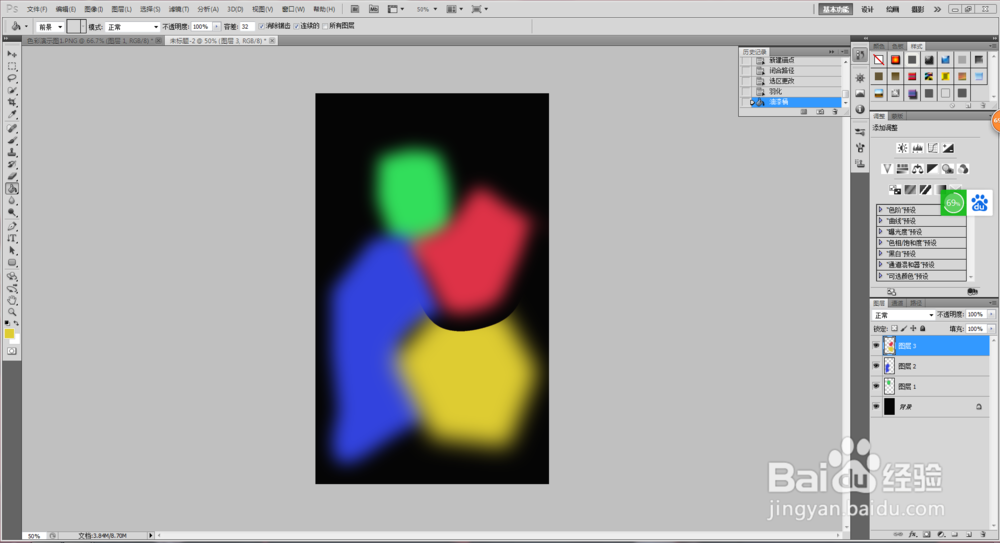Screen dimensions: 1000x543
Task: Click the Levels adjustment icon
Action: [917, 148]
